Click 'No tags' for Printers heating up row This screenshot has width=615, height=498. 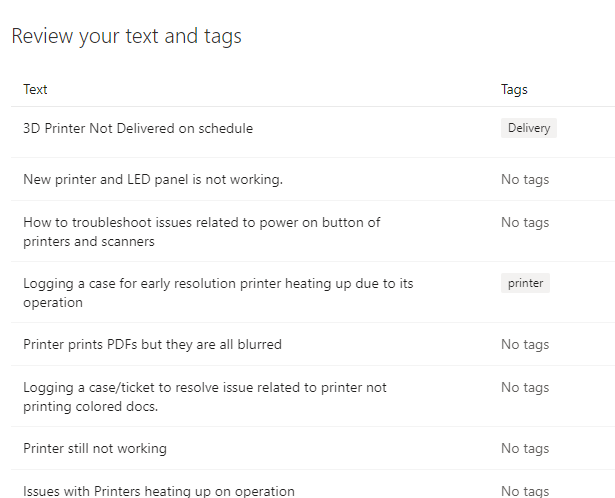[525, 491]
